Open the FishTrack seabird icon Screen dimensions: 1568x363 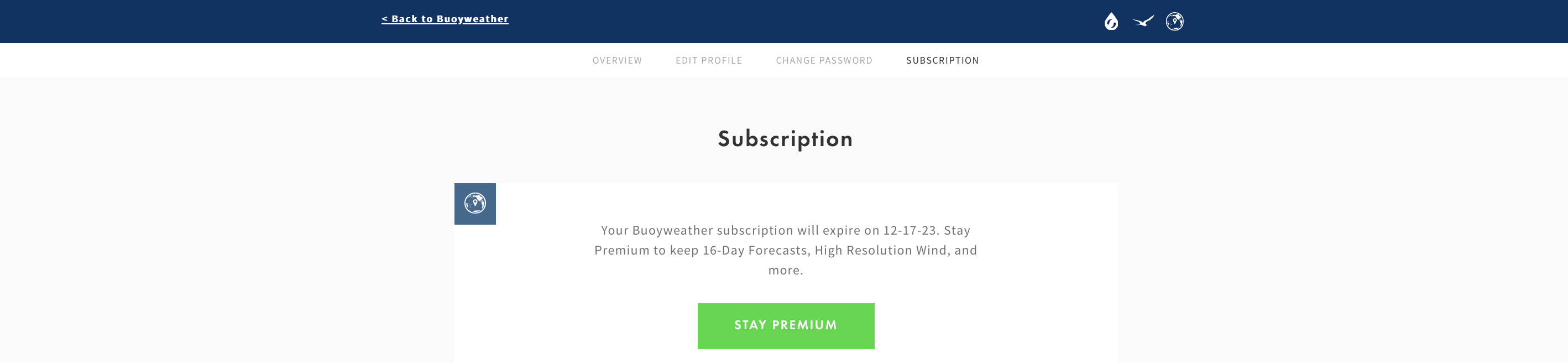[1142, 22]
